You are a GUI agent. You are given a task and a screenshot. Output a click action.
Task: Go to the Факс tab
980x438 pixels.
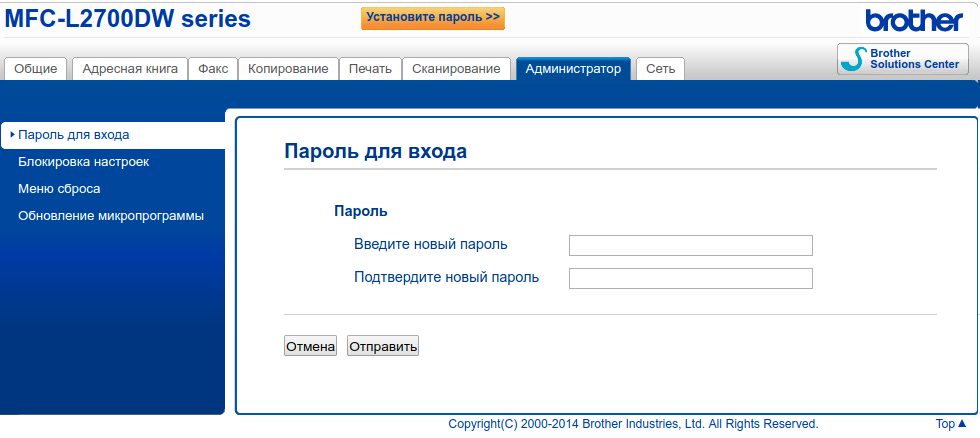[x=212, y=68]
